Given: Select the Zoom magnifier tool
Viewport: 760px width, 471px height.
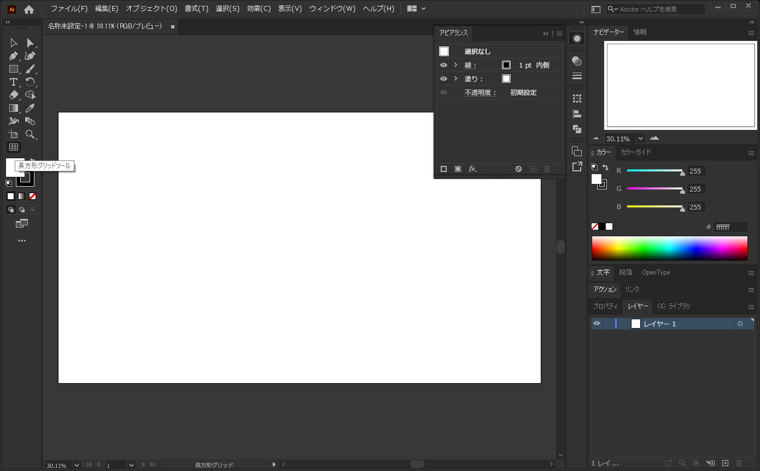Looking at the screenshot, I should click(x=30, y=134).
